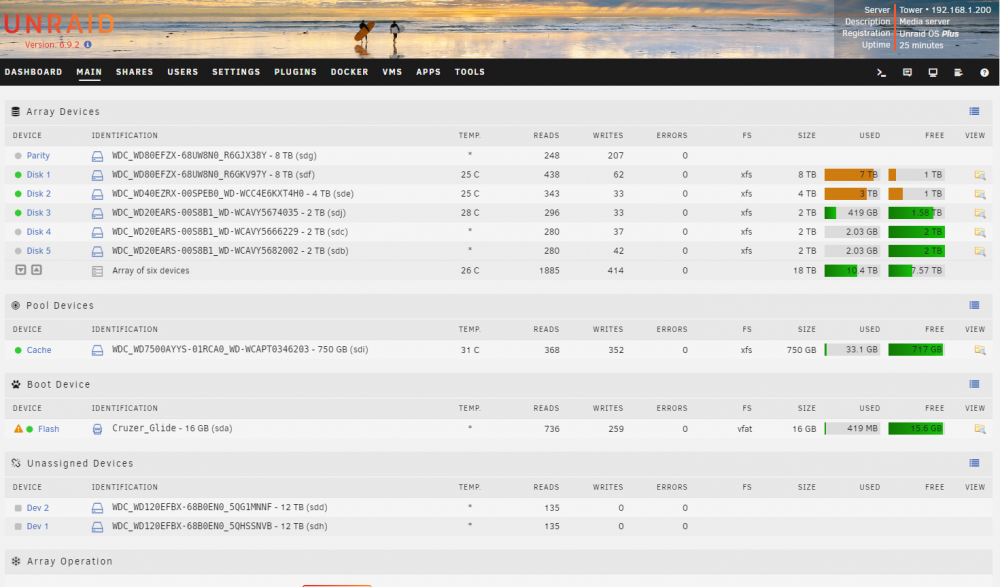Open the info monitor icon in the navigation bar
This screenshot has width=1000, height=587.
point(933,73)
